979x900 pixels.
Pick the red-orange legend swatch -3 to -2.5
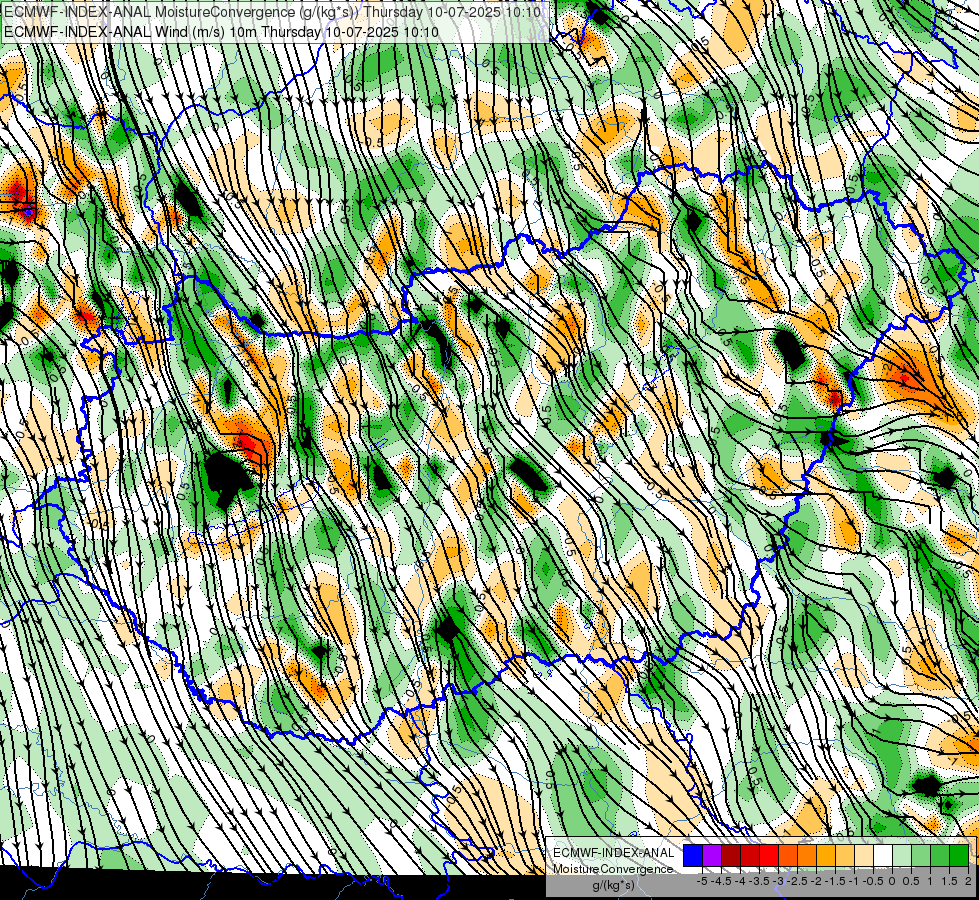pyautogui.click(x=788, y=856)
